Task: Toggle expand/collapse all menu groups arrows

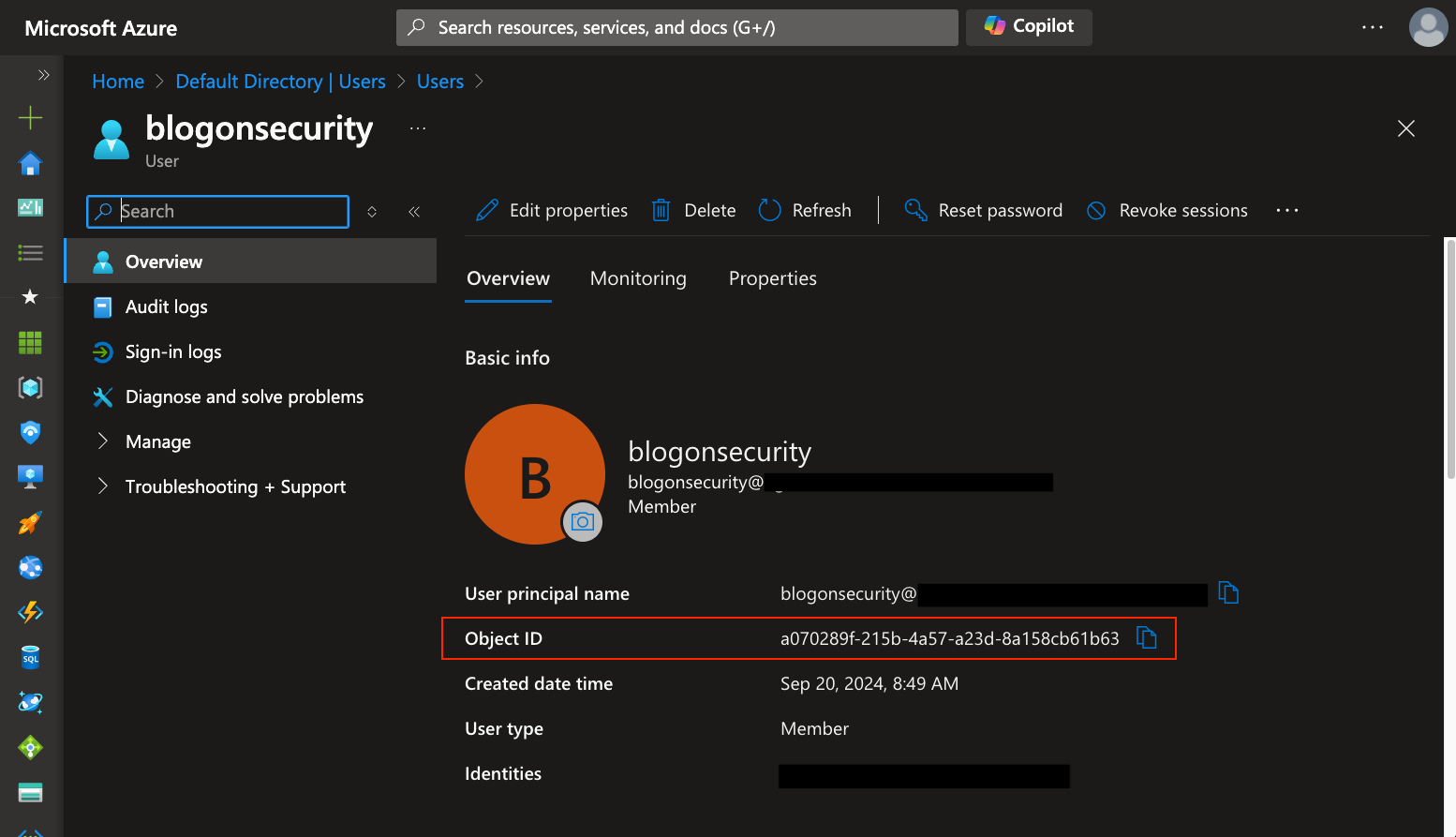Action: tap(372, 212)
